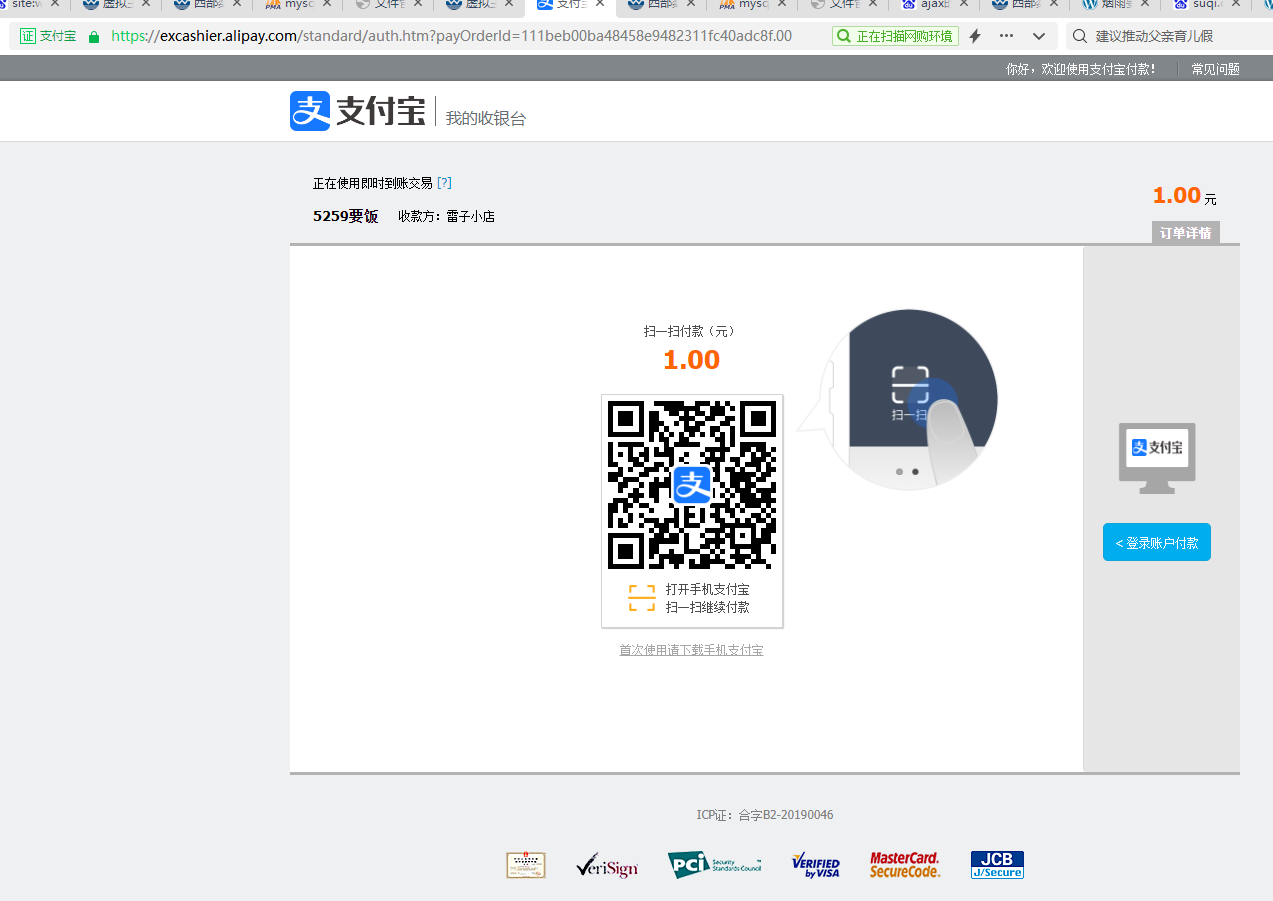The image size is (1273, 901).
Task: Click the ICP证 license text in the footer
Action: [765, 815]
